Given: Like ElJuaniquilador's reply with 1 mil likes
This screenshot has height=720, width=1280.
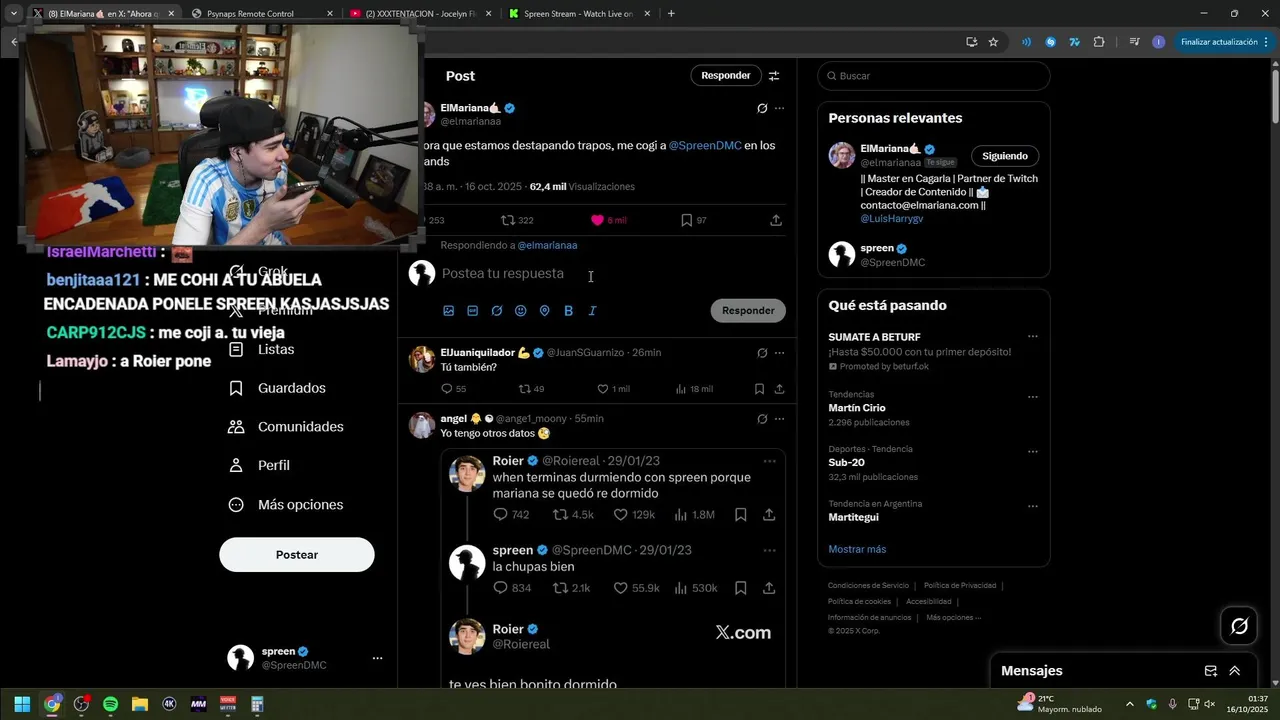Looking at the screenshot, I should (x=613, y=389).
